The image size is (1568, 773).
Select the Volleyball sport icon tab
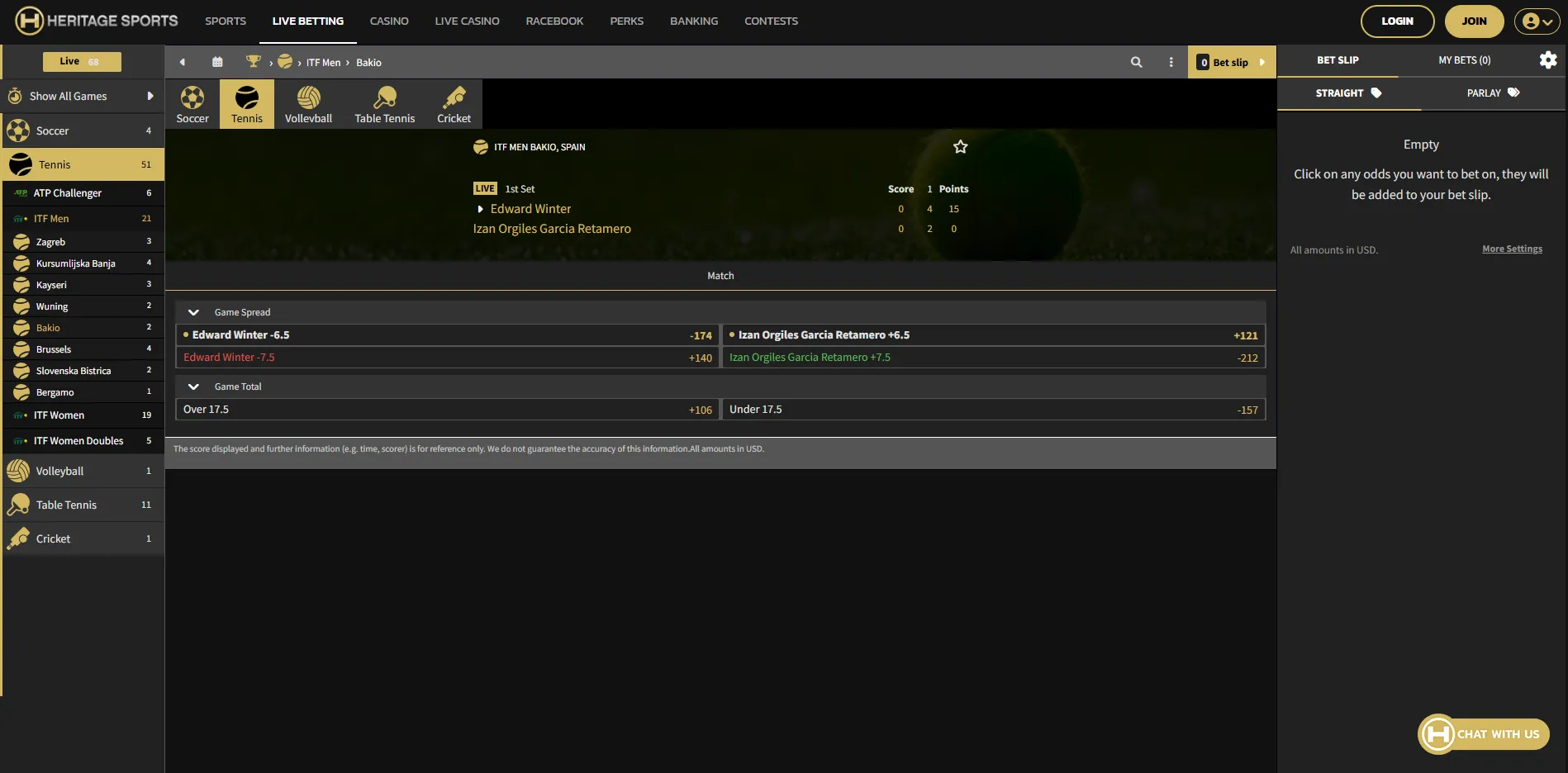(308, 104)
